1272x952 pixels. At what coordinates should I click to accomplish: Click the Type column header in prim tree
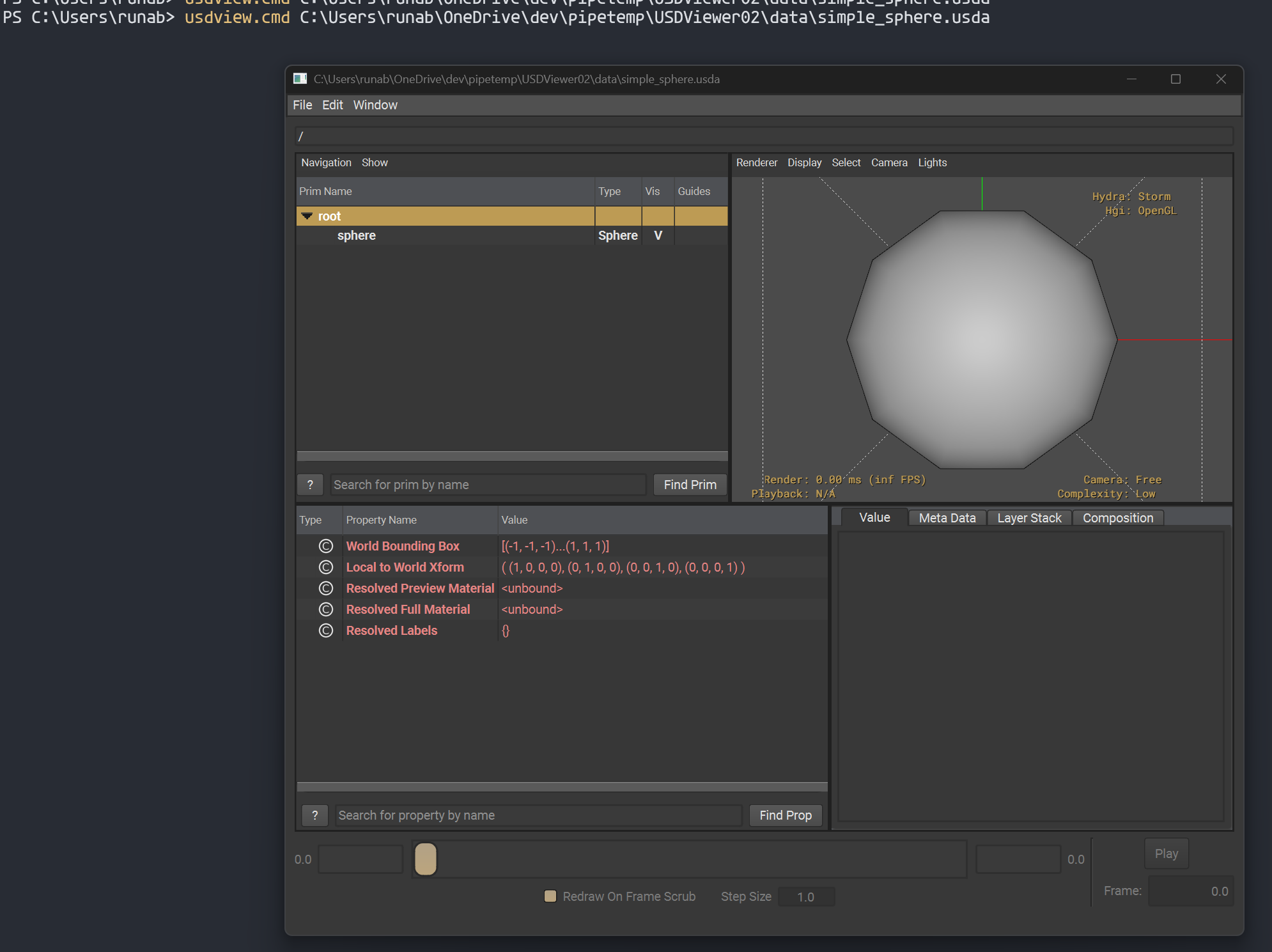point(618,191)
